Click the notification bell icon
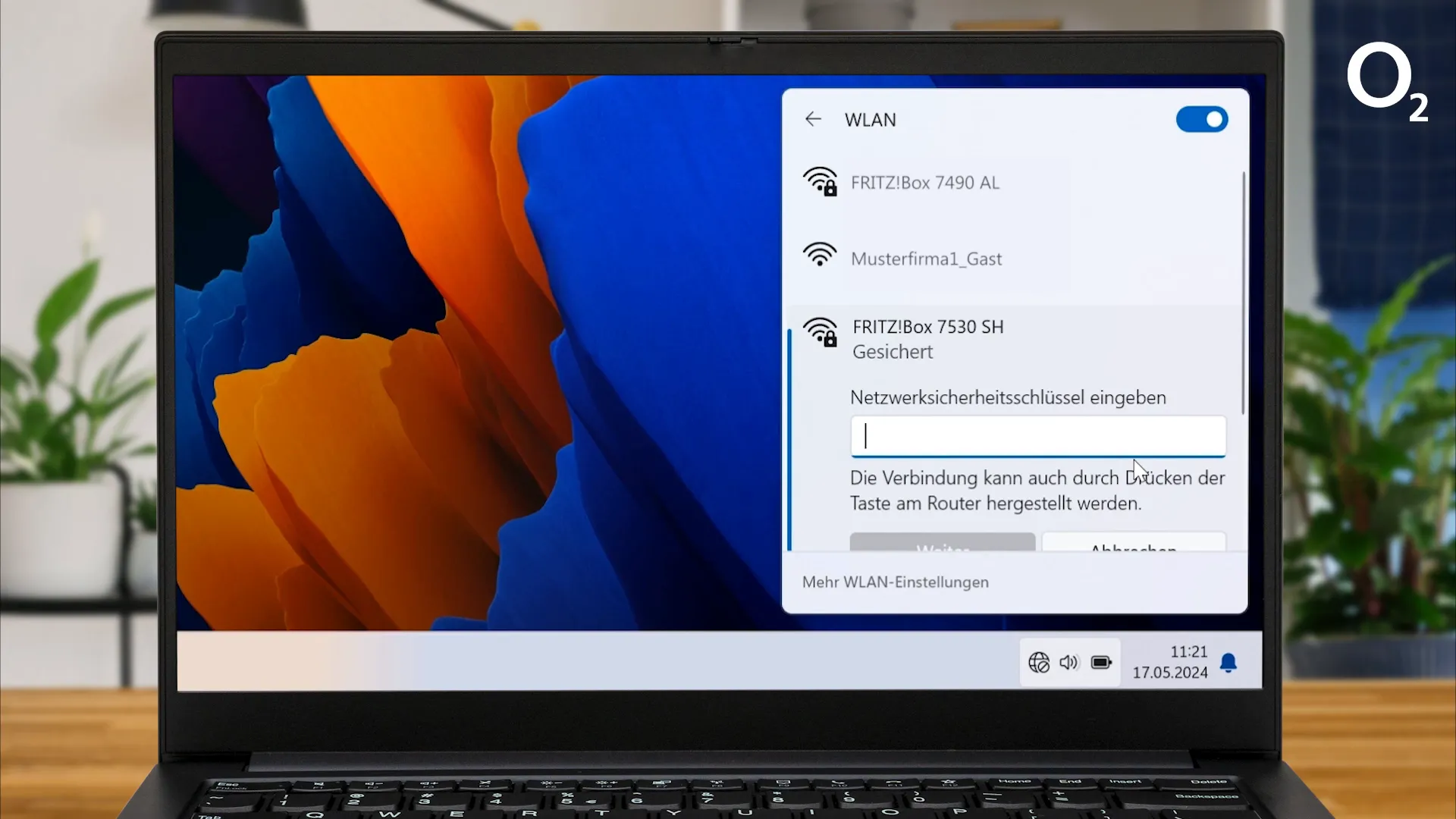 (x=1228, y=663)
